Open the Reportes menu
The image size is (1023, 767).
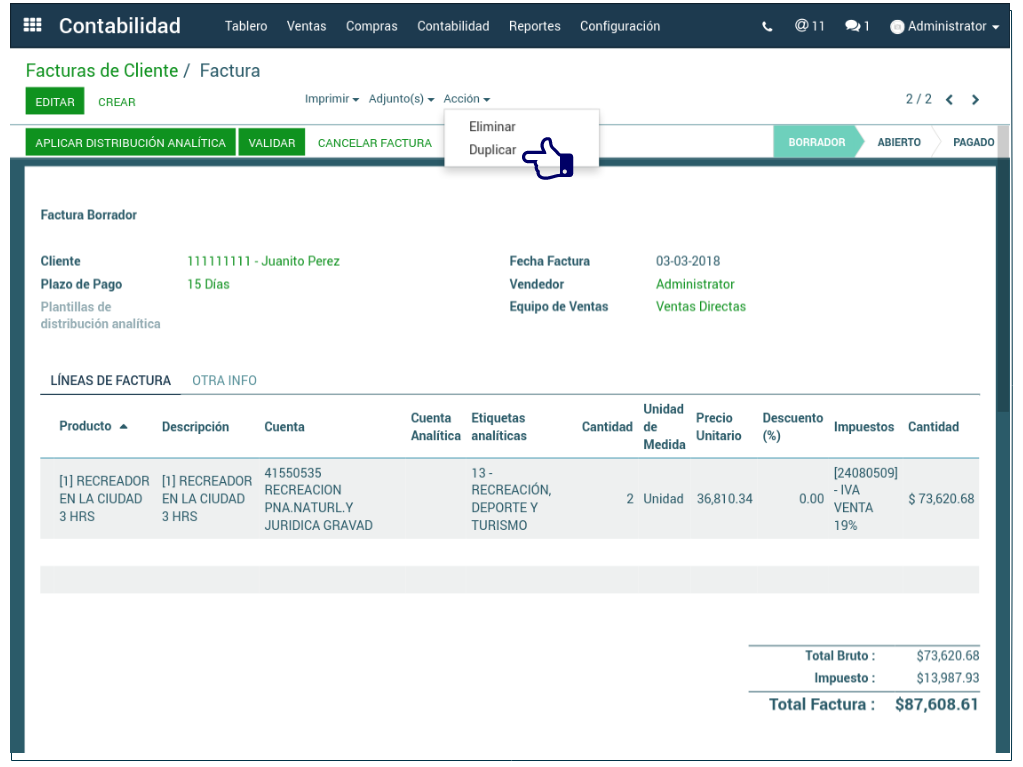point(534,26)
